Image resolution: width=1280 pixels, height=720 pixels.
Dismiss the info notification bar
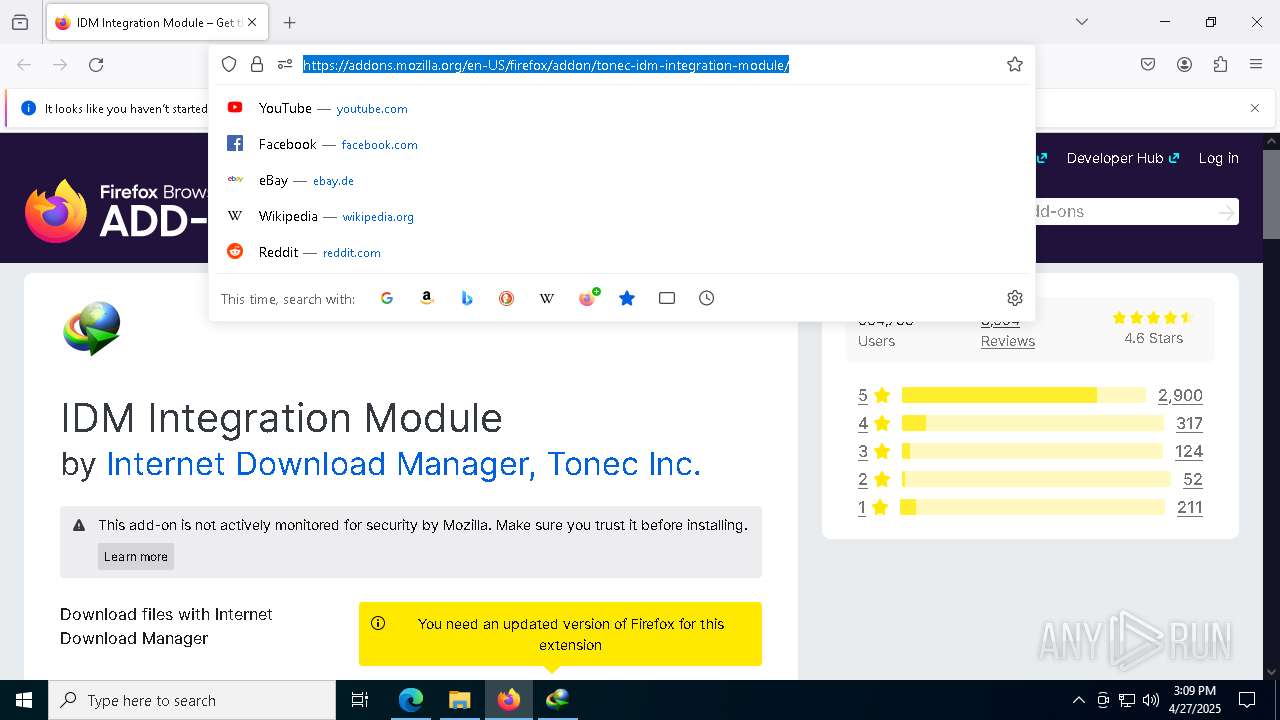(1255, 108)
